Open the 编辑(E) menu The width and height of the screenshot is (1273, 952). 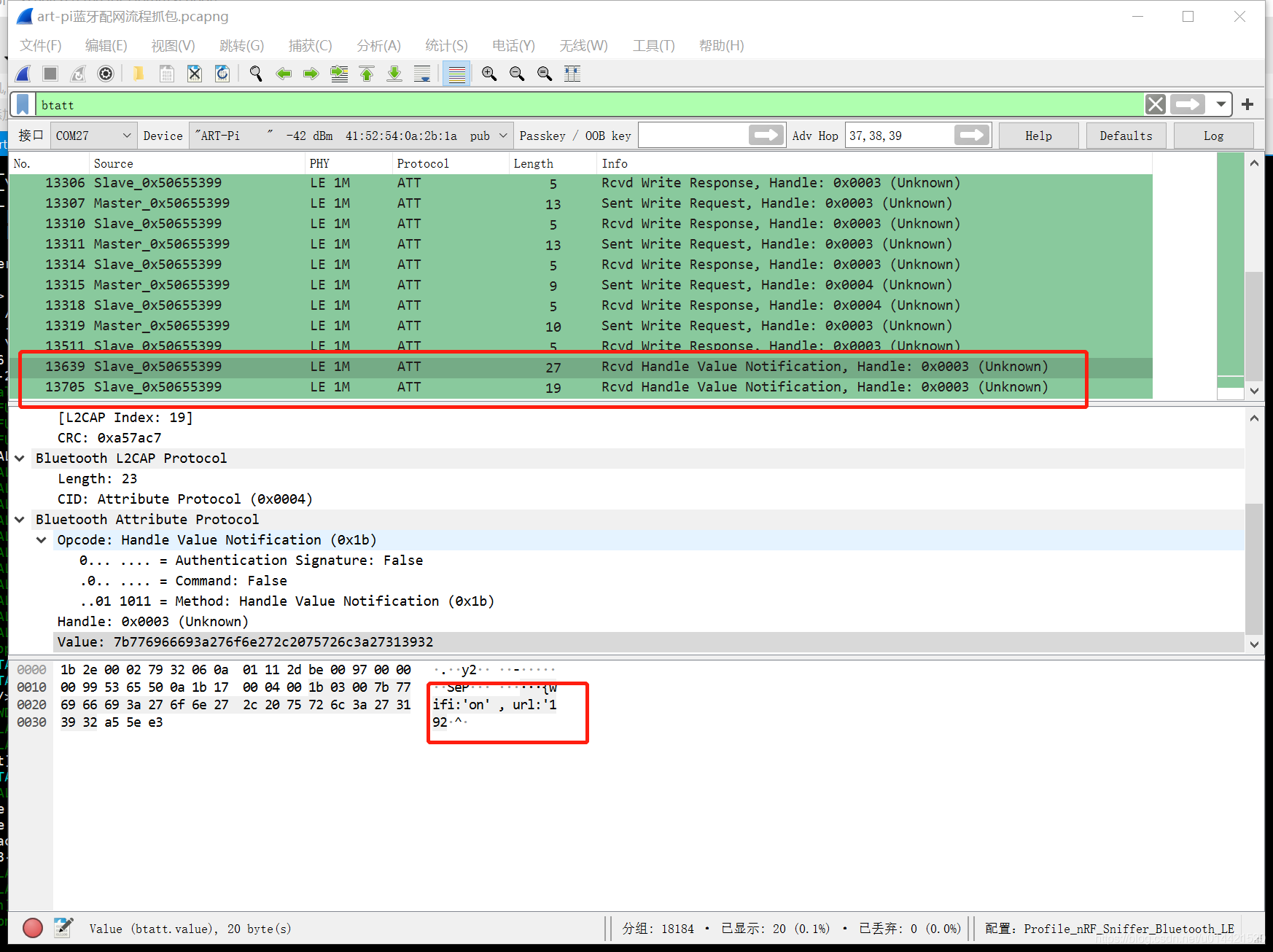pos(106,45)
